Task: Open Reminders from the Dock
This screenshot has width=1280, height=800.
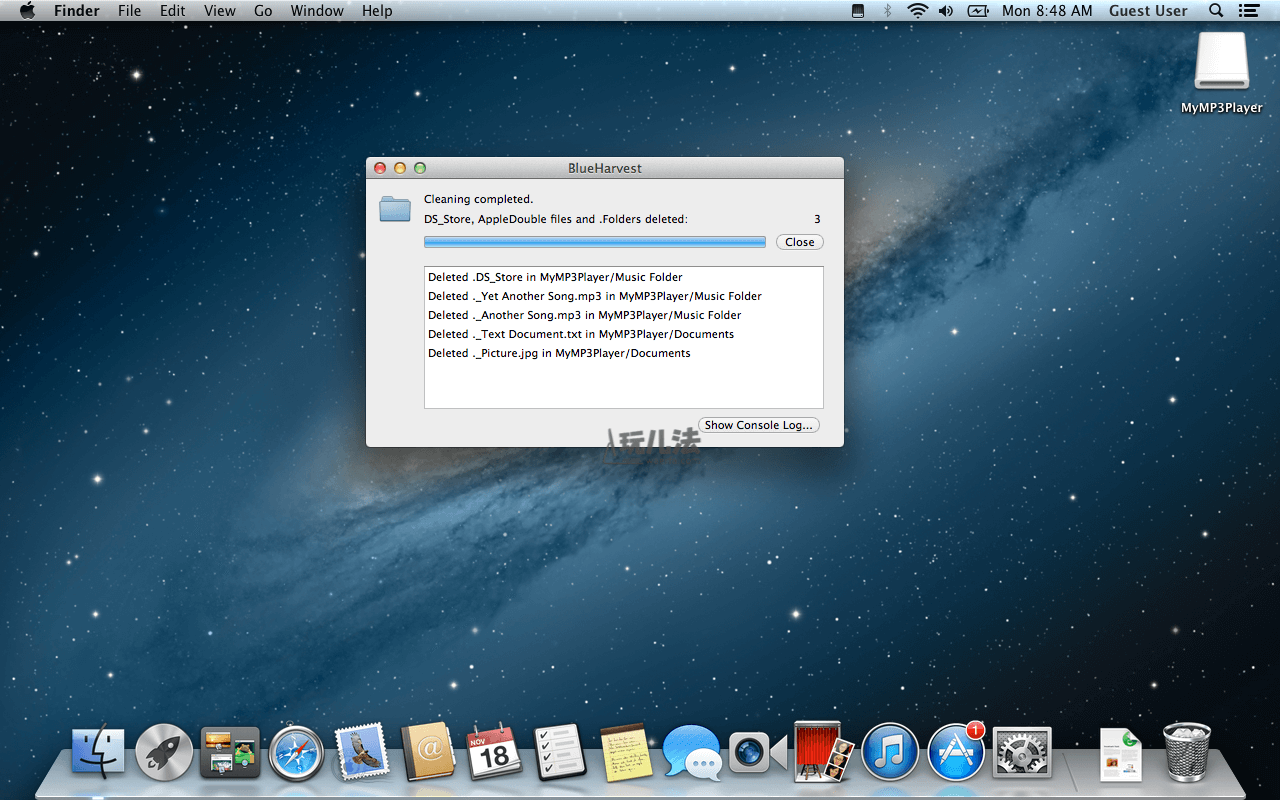Action: [560, 752]
